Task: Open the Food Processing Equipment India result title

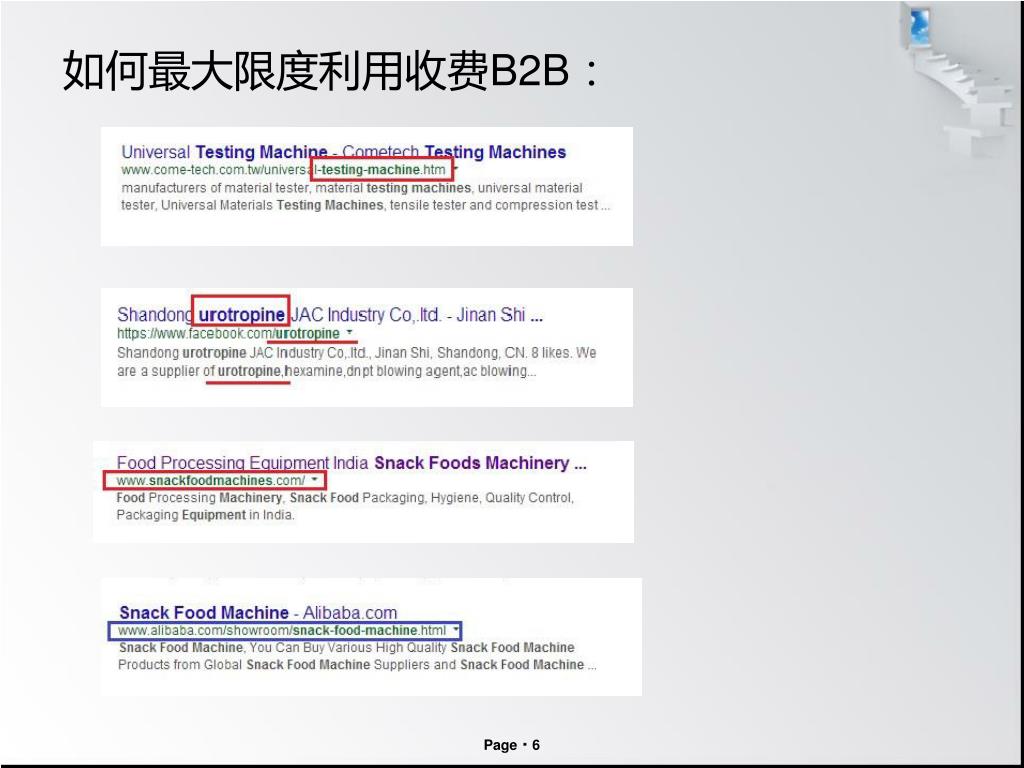Action: coord(351,463)
